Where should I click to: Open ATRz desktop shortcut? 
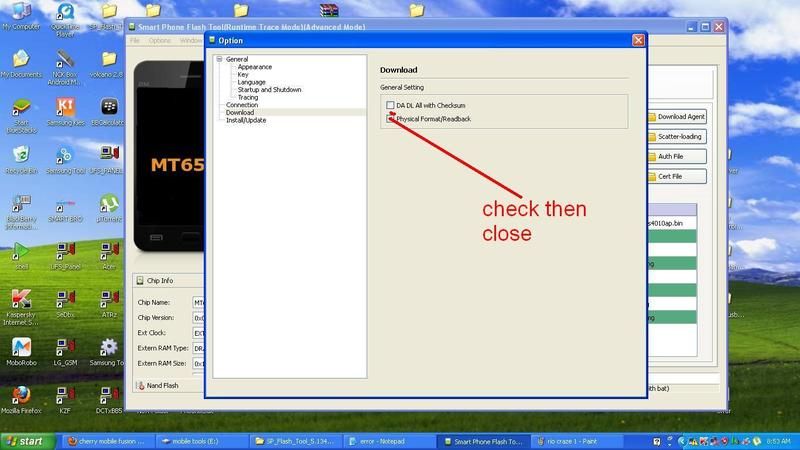pyautogui.click(x=109, y=304)
